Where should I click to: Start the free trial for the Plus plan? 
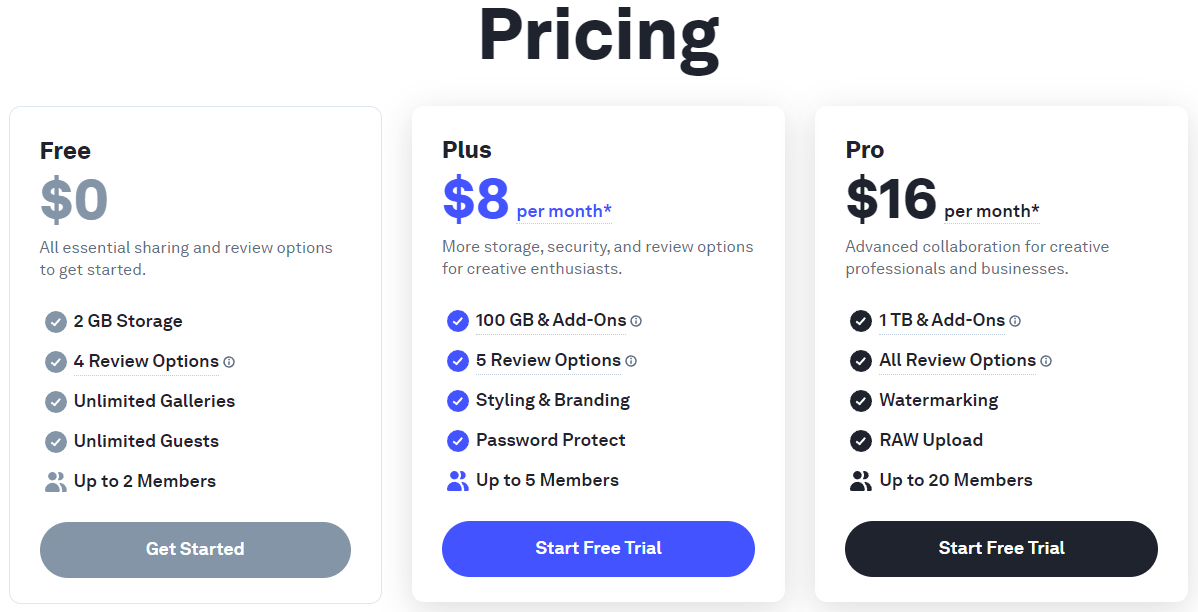tap(598, 548)
